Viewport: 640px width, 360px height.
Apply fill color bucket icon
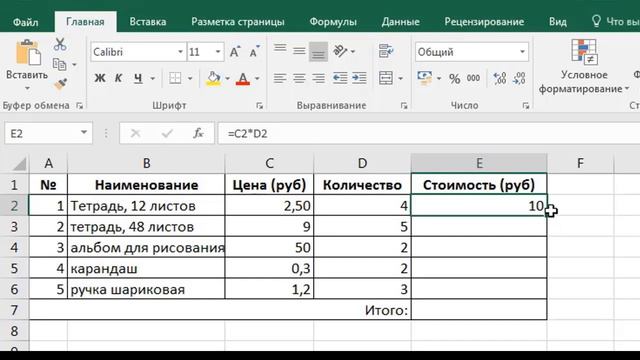point(213,78)
